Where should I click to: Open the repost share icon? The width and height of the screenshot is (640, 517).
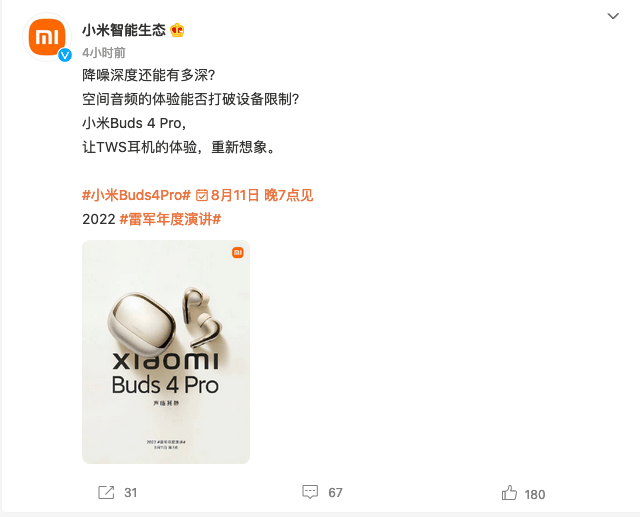(x=106, y=492)
